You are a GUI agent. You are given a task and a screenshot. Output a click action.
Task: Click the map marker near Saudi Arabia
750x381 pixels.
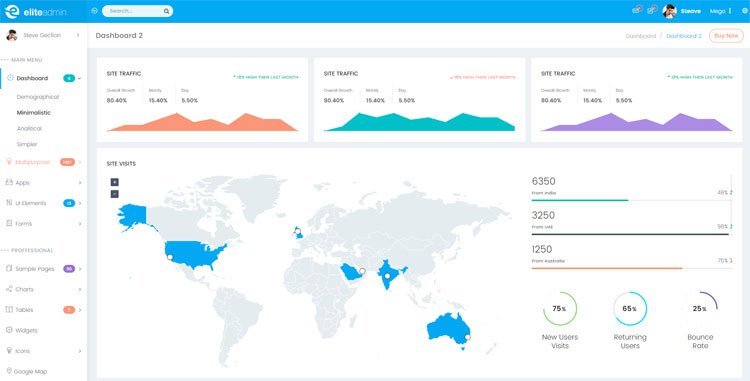[x=362, y=271]
